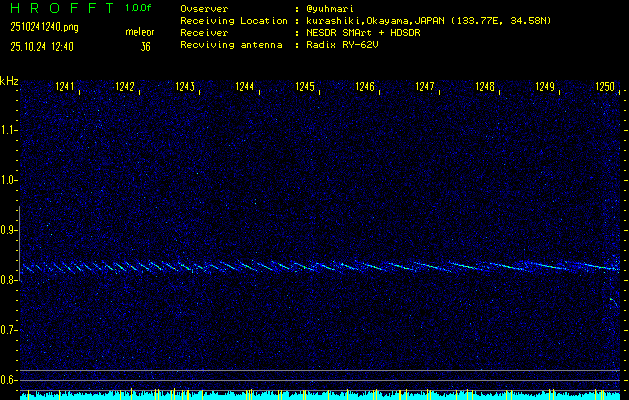Image resolution: width=629 pixels, height=400 pixels.
Task: Select the 2510241240.png filename
Action: click(x=44, y=27)
